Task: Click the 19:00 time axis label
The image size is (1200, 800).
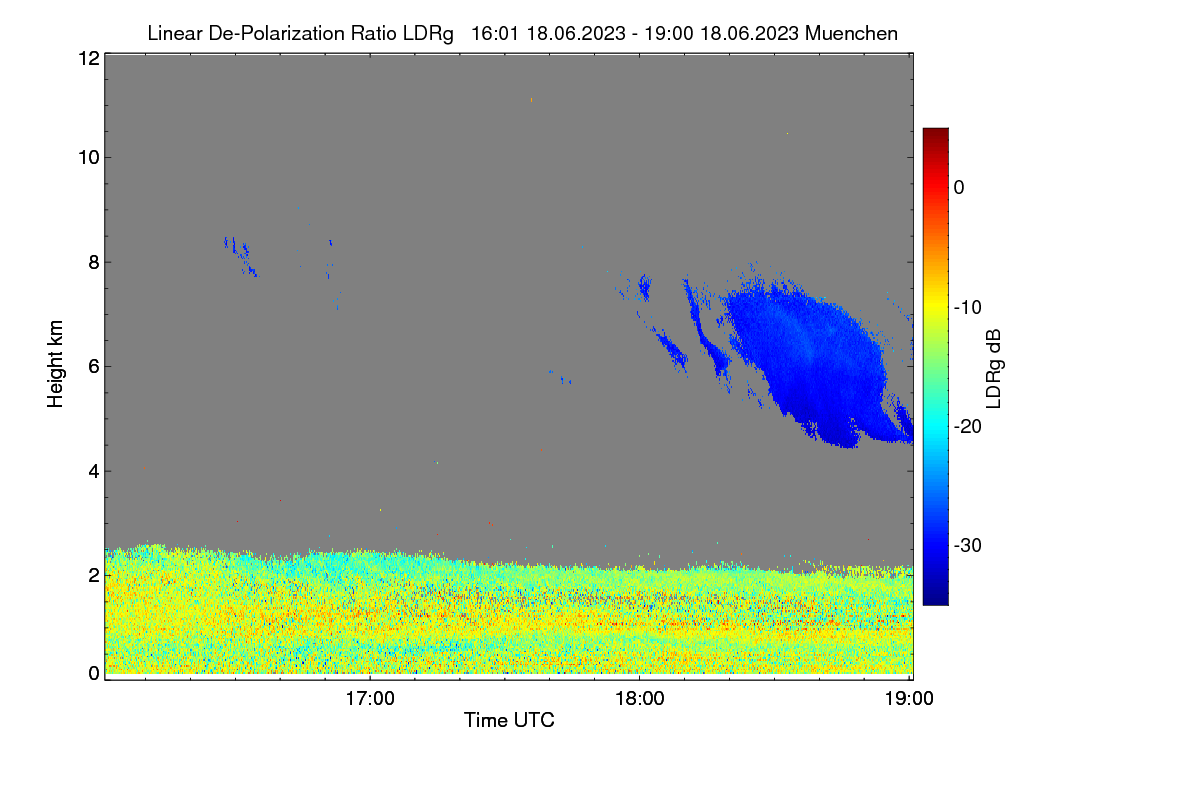Action: tap(908, 699)
